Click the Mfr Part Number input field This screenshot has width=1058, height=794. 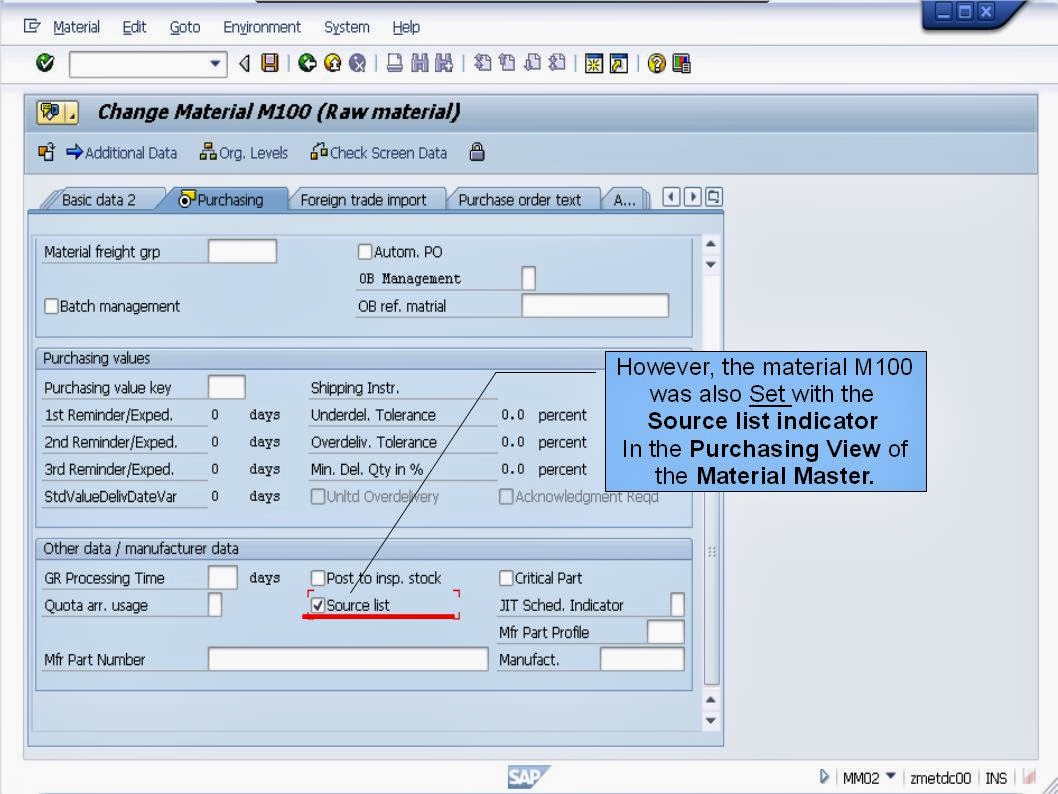click(345, 659)
